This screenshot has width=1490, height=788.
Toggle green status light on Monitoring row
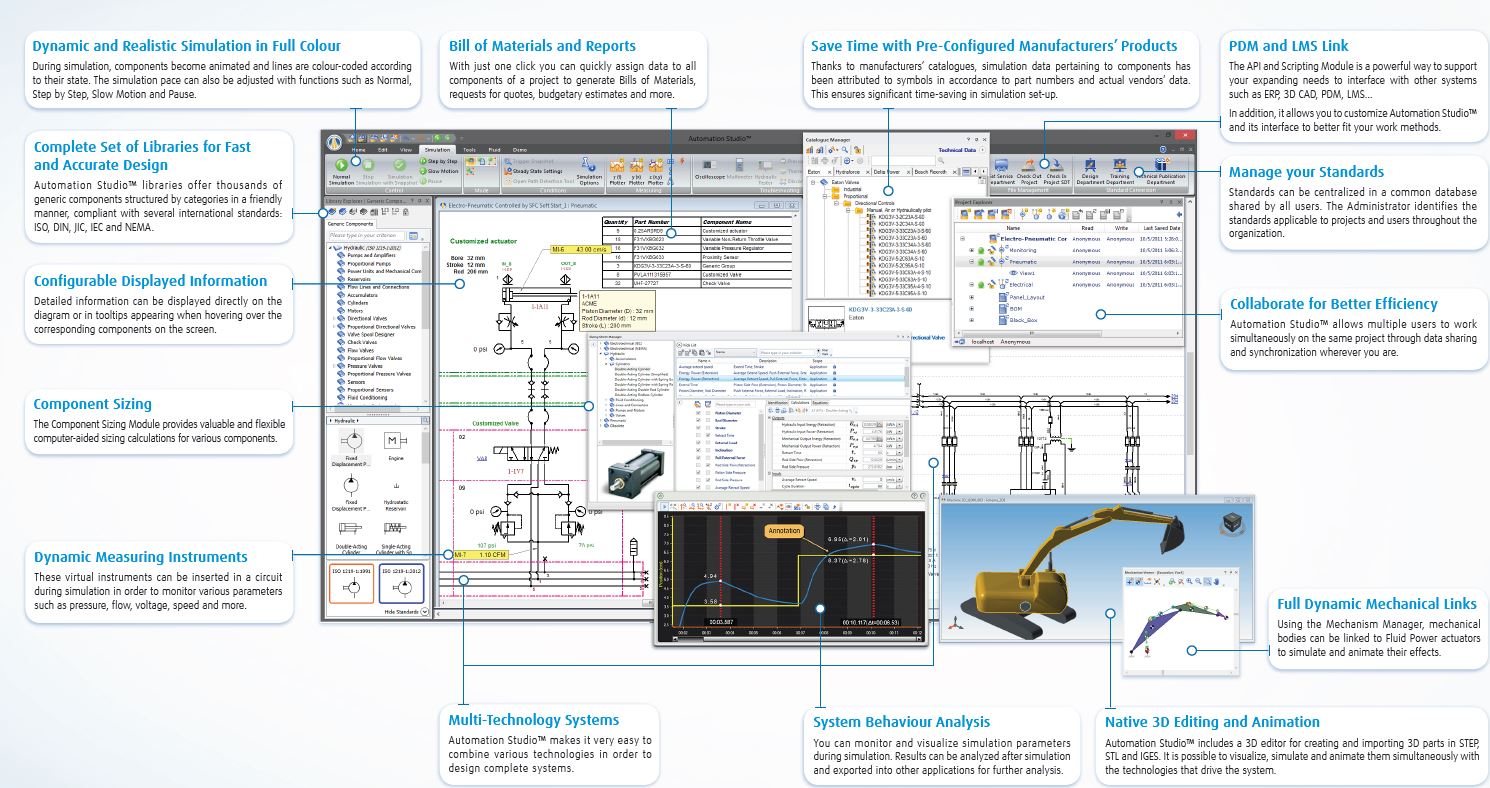[983, 250]
